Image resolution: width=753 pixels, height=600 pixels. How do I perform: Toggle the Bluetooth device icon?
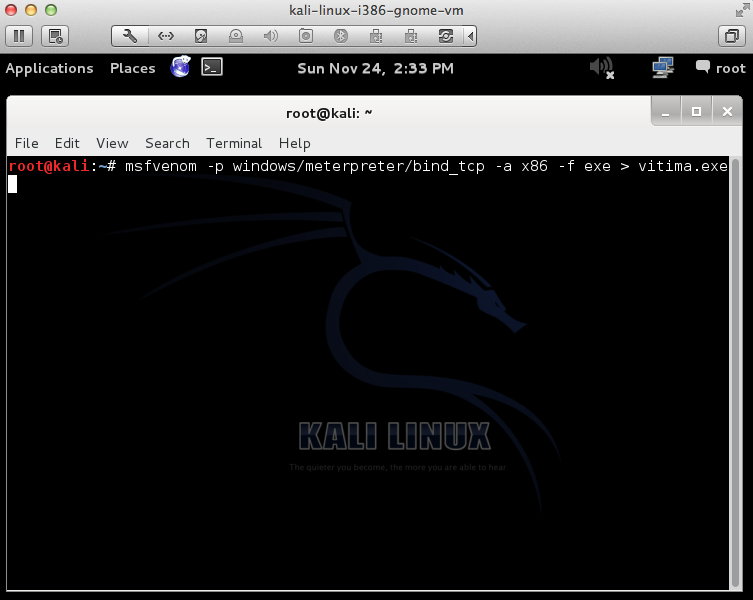341,36
